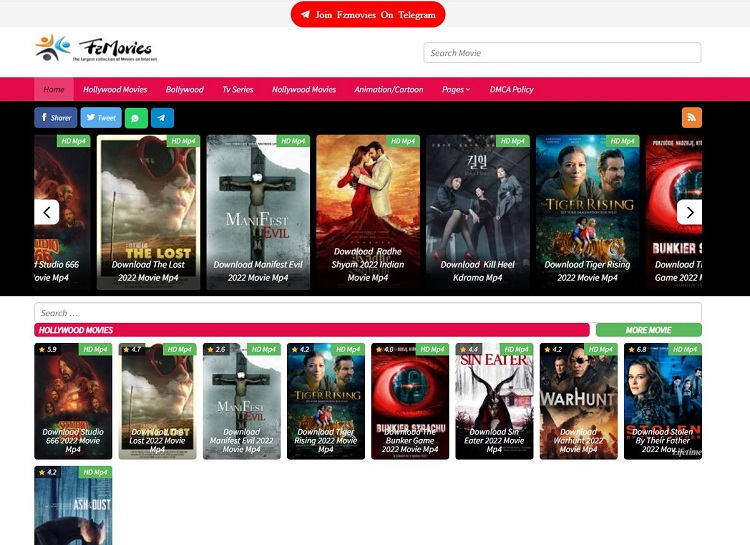The image size is (750, 545).
Task: Open Nollywood Movies menu item
Action: coord(304,89)
